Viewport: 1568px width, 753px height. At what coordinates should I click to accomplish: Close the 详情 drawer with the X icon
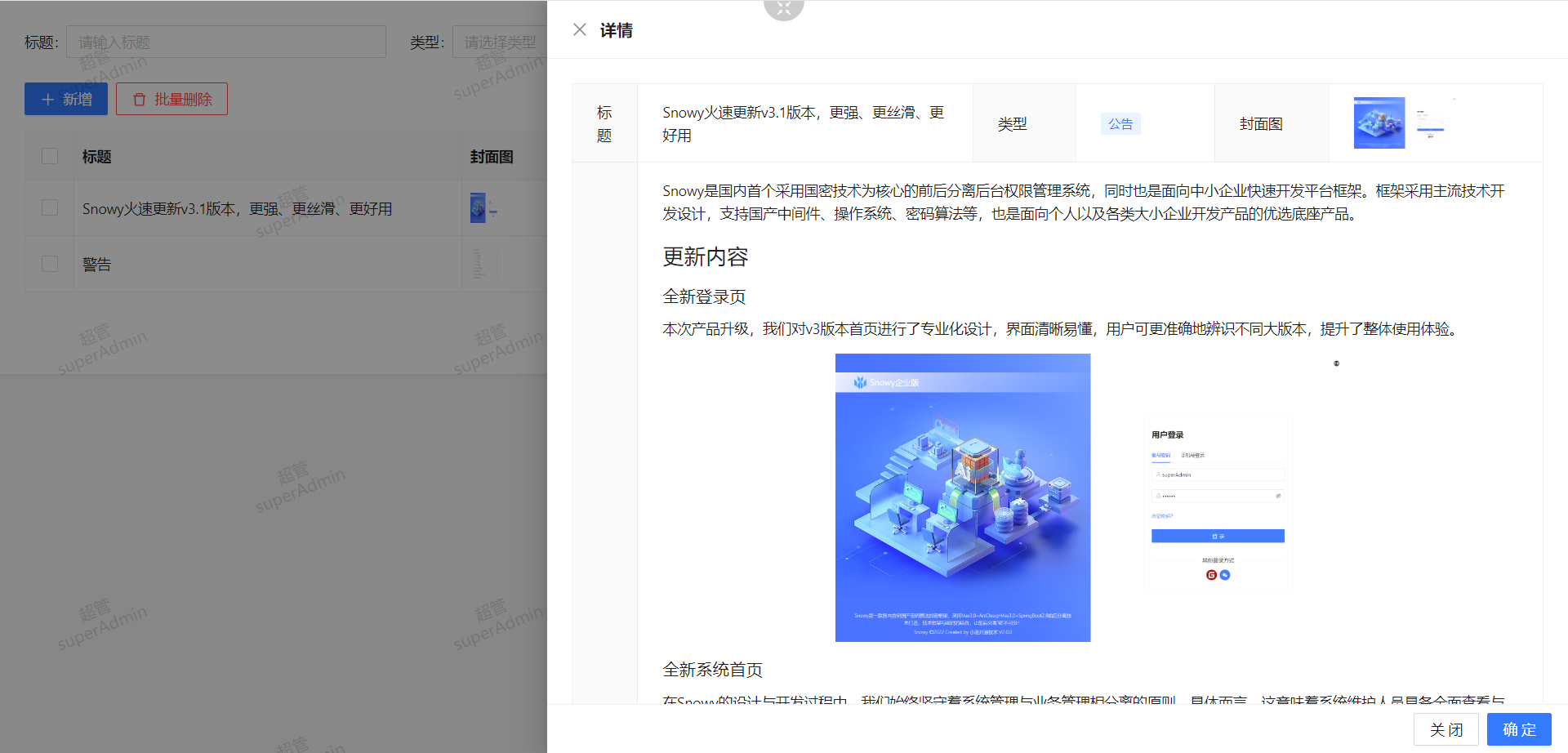pyautogui.click(x=580, y=29)
